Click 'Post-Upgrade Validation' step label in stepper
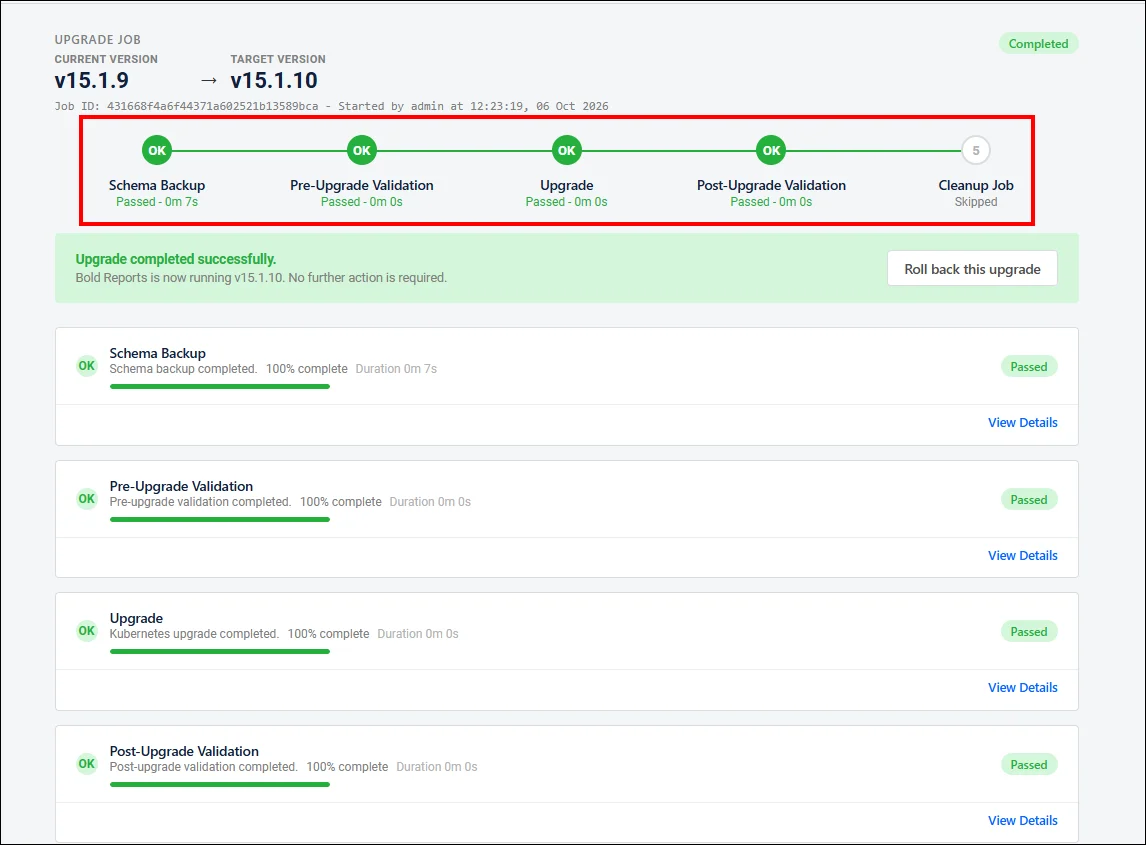Screen dimensions: 1146x845 tap(771, 185)
